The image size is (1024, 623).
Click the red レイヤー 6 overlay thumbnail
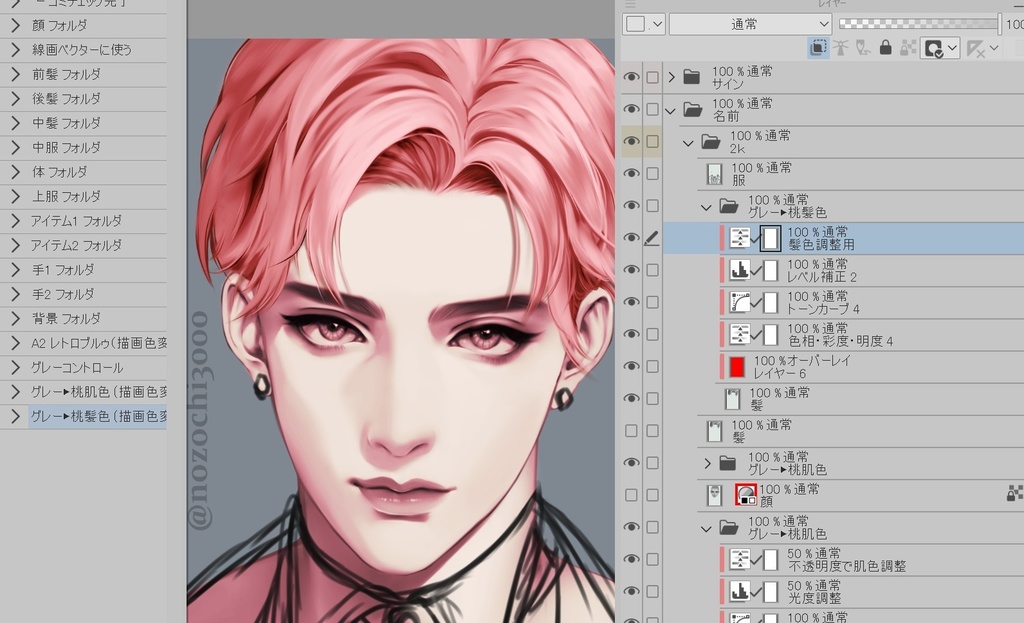click(x=737, y=366)
